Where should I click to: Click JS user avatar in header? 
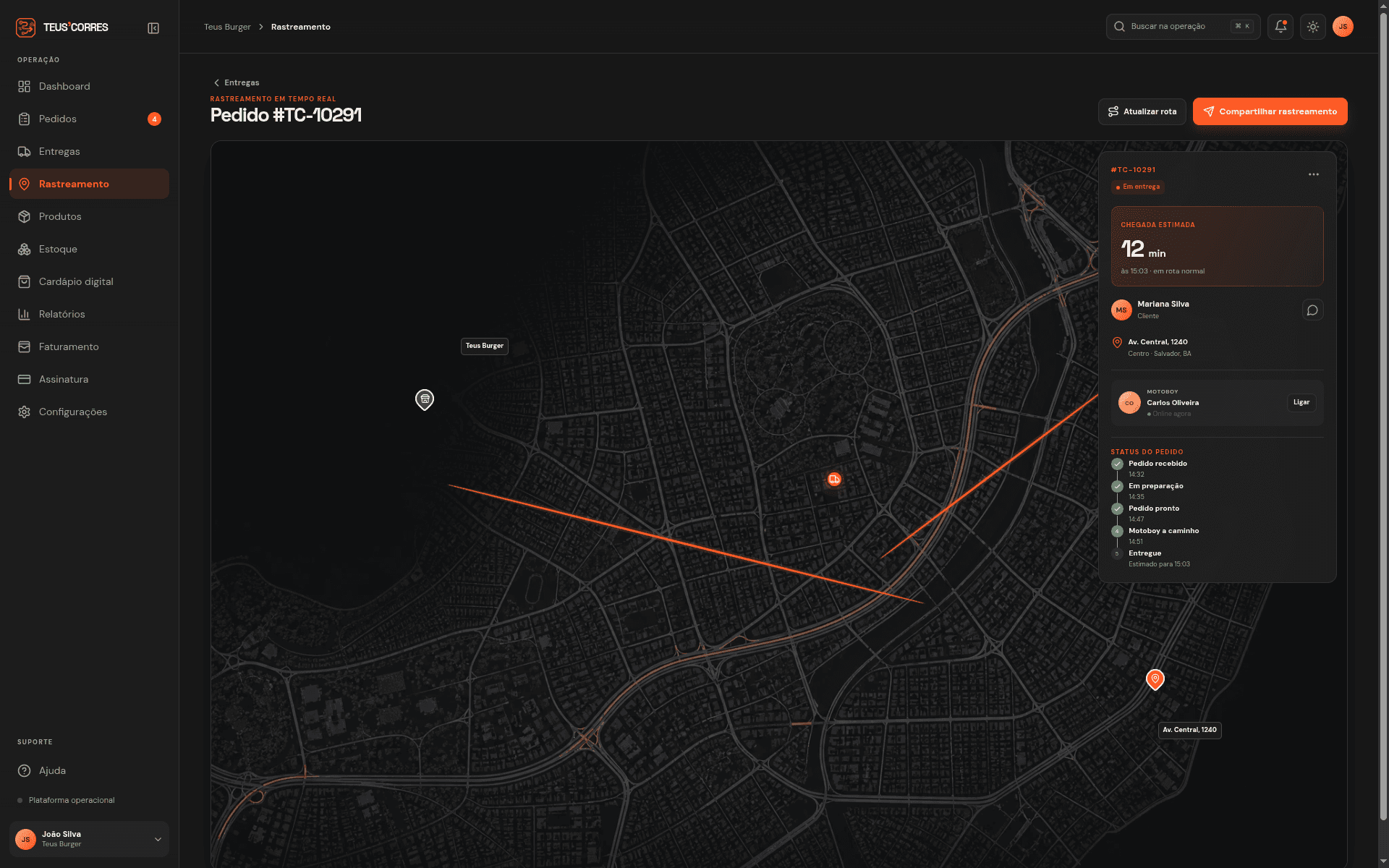click(1343, 27)
